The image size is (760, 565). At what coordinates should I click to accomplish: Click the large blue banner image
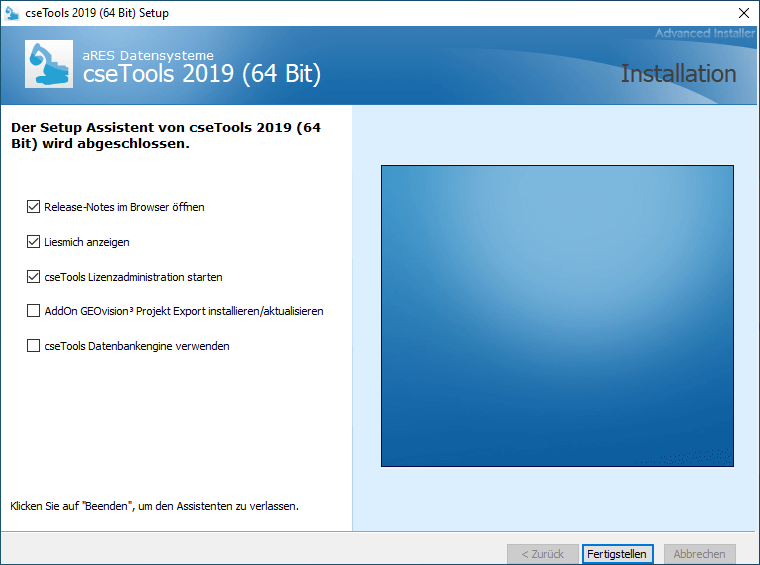(x=557, y=315)
